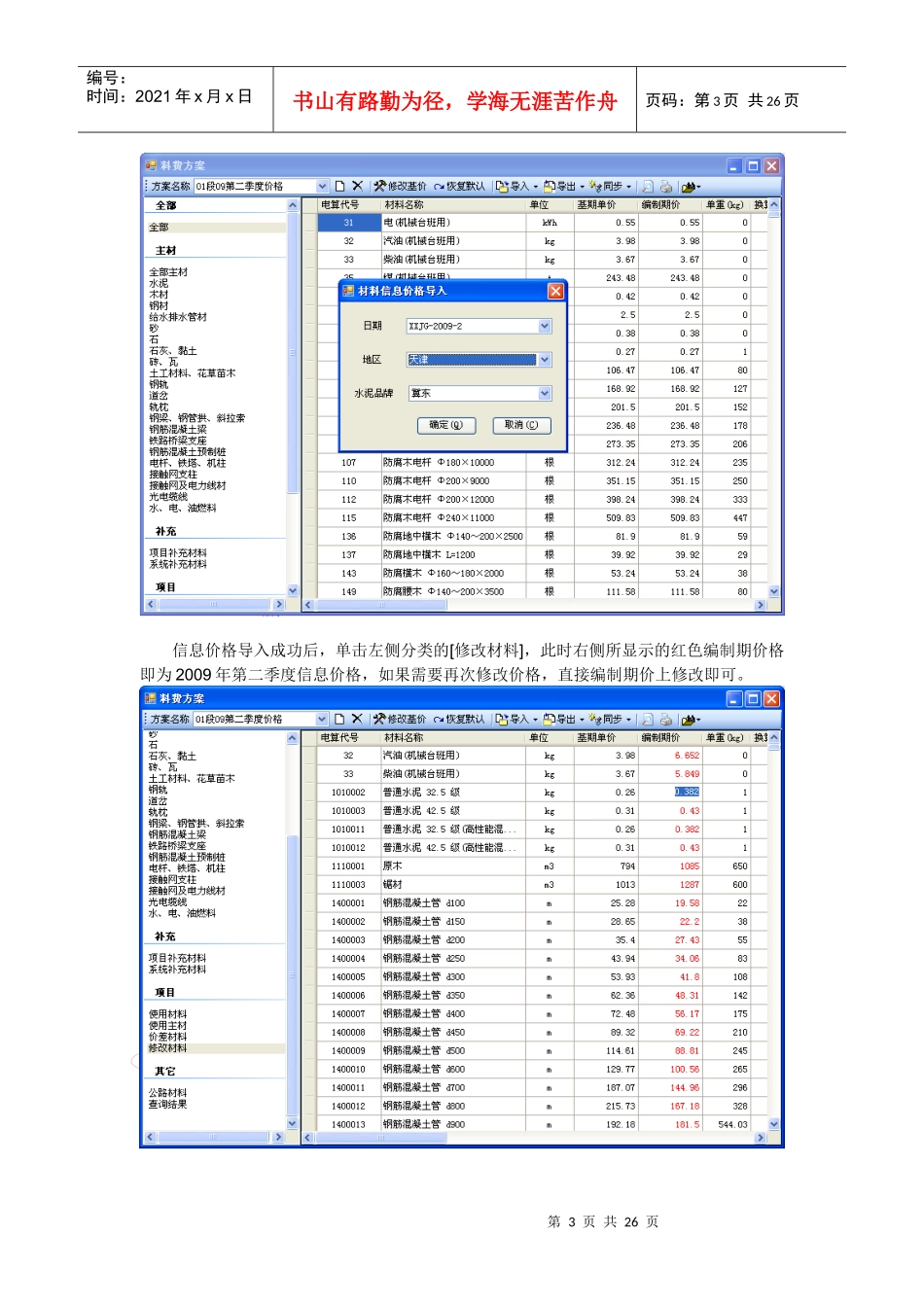Select 全部主材 in the import-dialog window category list
The image size is (924, 1307).
click(168, 272)
